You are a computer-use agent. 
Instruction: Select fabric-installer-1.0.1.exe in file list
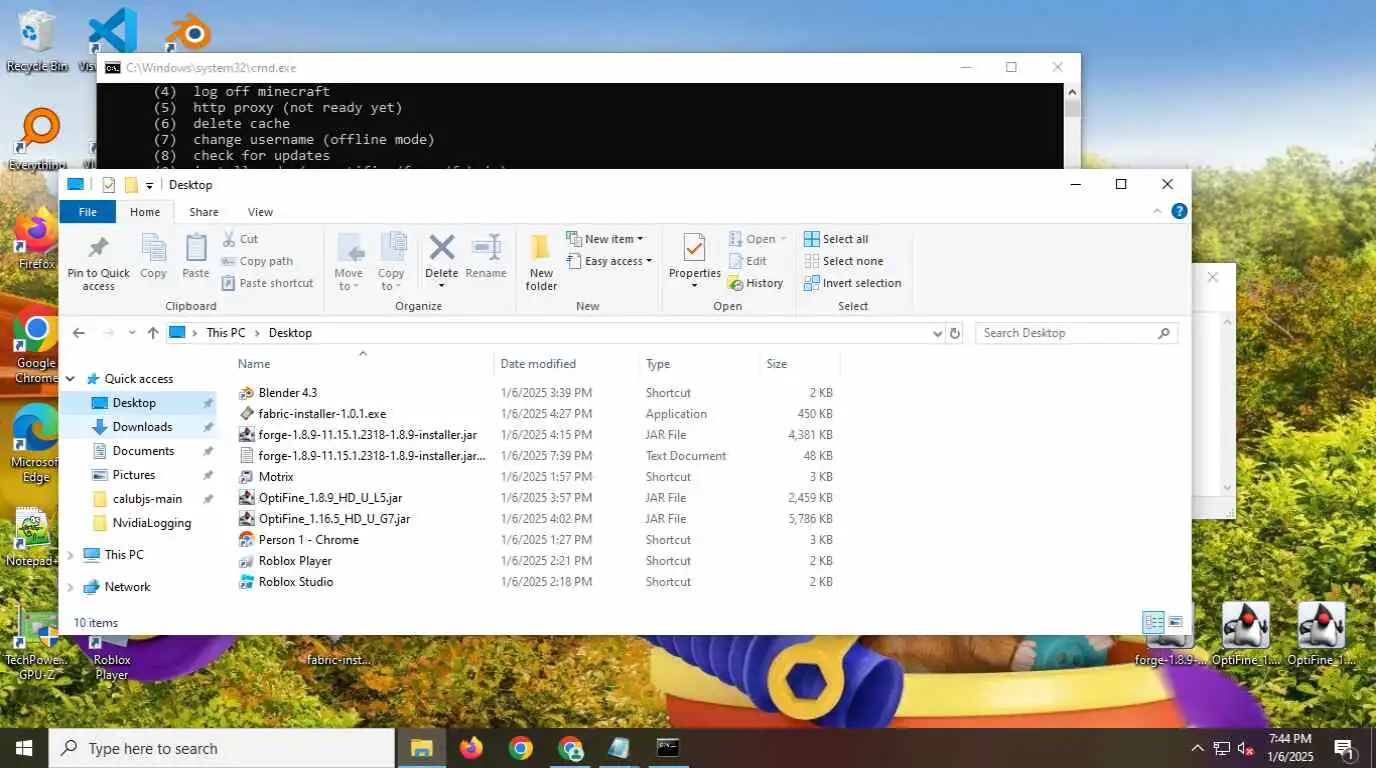click(x=321, y=414)
